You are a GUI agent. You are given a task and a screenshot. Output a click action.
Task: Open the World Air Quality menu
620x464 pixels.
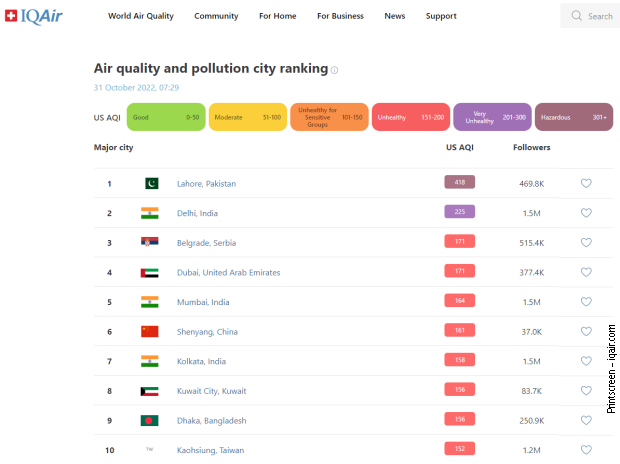(141, 16)
